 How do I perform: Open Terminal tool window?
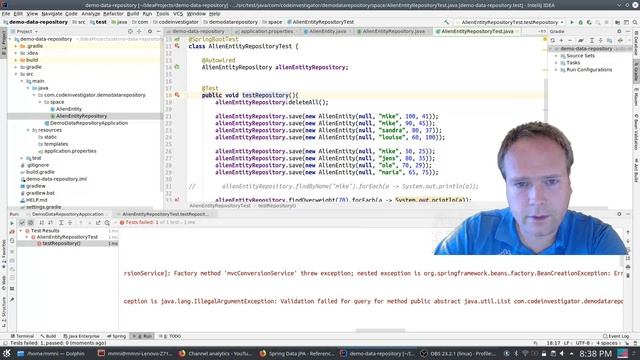tap(22, 336)
